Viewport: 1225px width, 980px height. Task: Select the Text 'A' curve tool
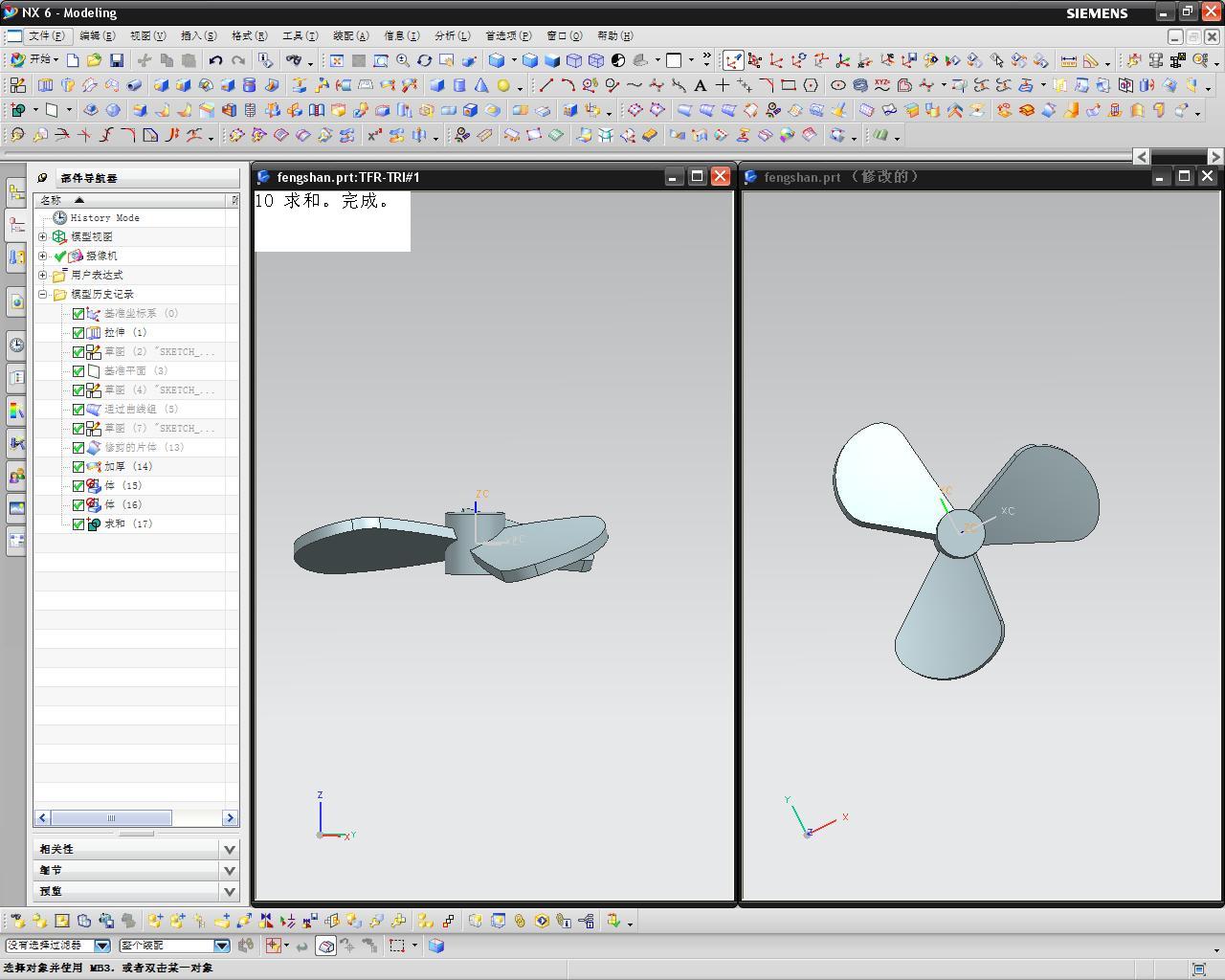coord(701,85)
